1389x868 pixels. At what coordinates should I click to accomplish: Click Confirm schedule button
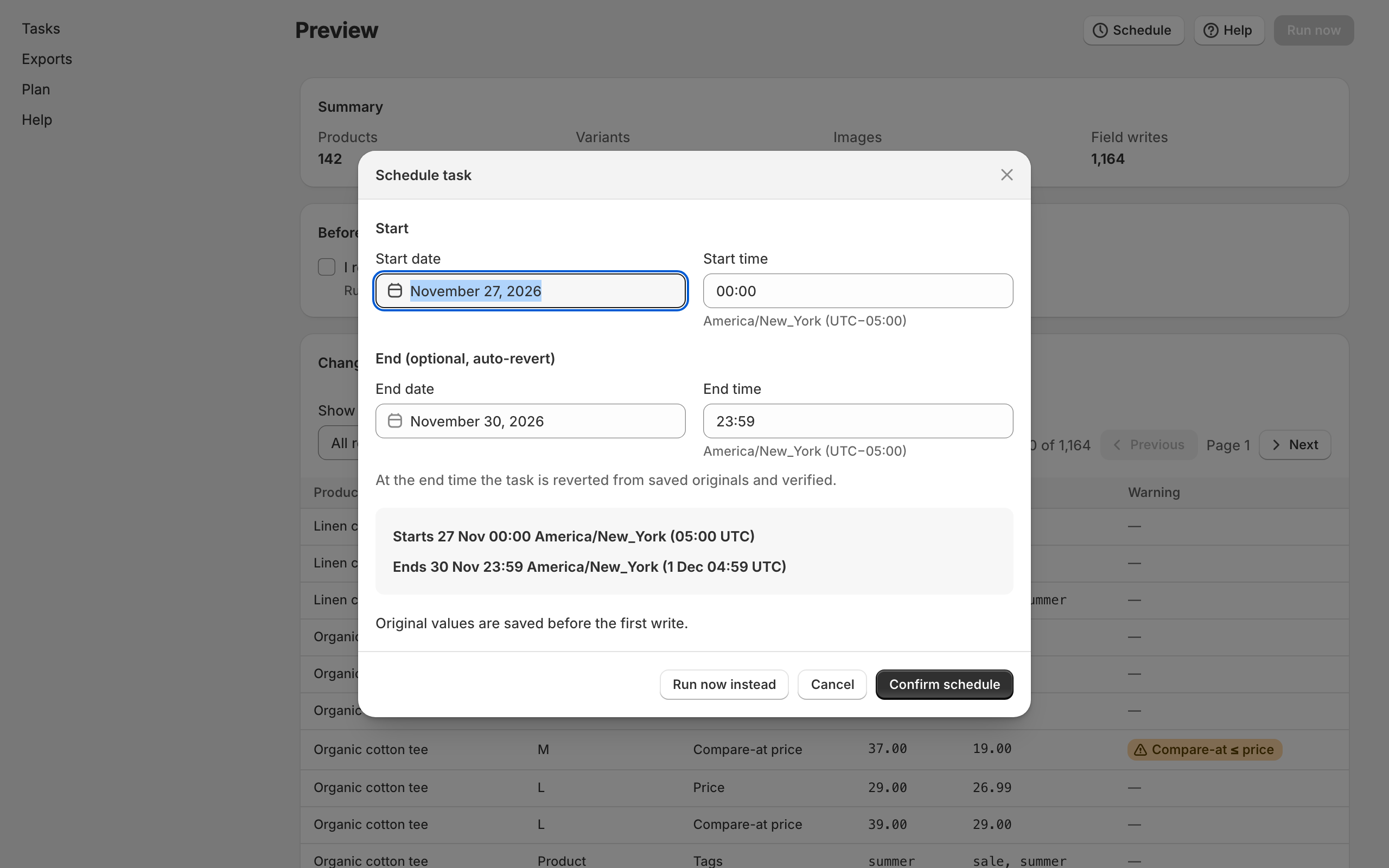click(944, 684)
